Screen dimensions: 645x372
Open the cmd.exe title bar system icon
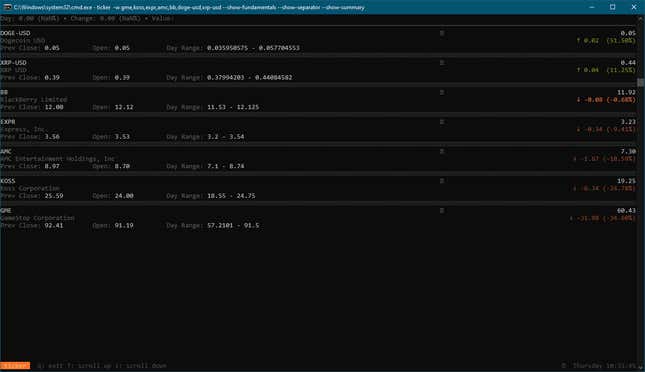click(x=7, y=7)
